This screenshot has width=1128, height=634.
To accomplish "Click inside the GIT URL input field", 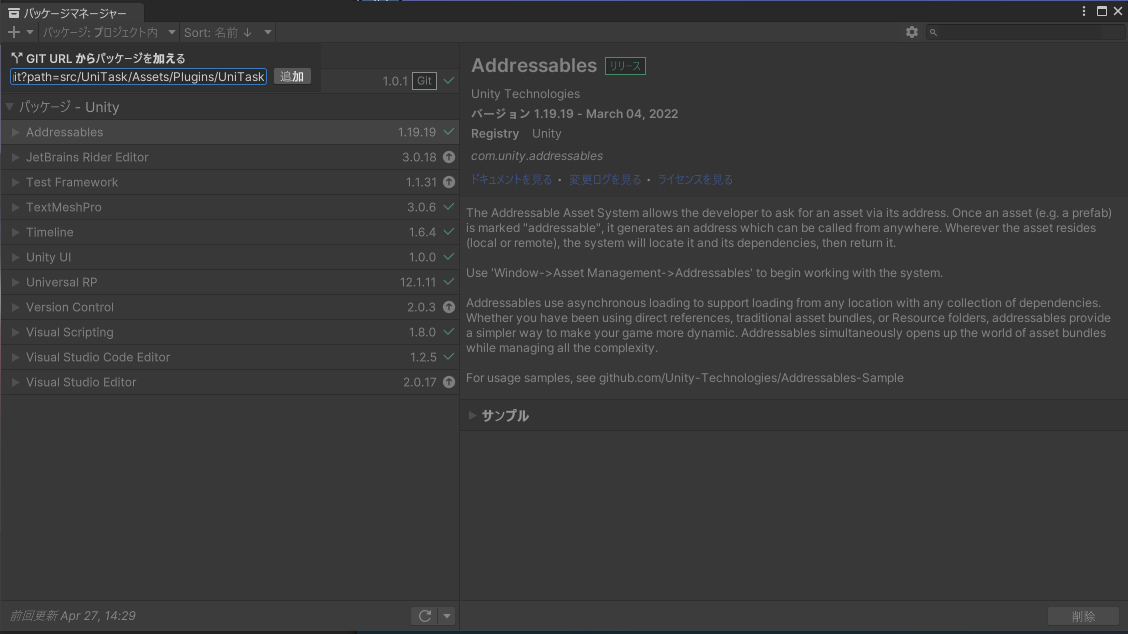I will click(137, 76).
